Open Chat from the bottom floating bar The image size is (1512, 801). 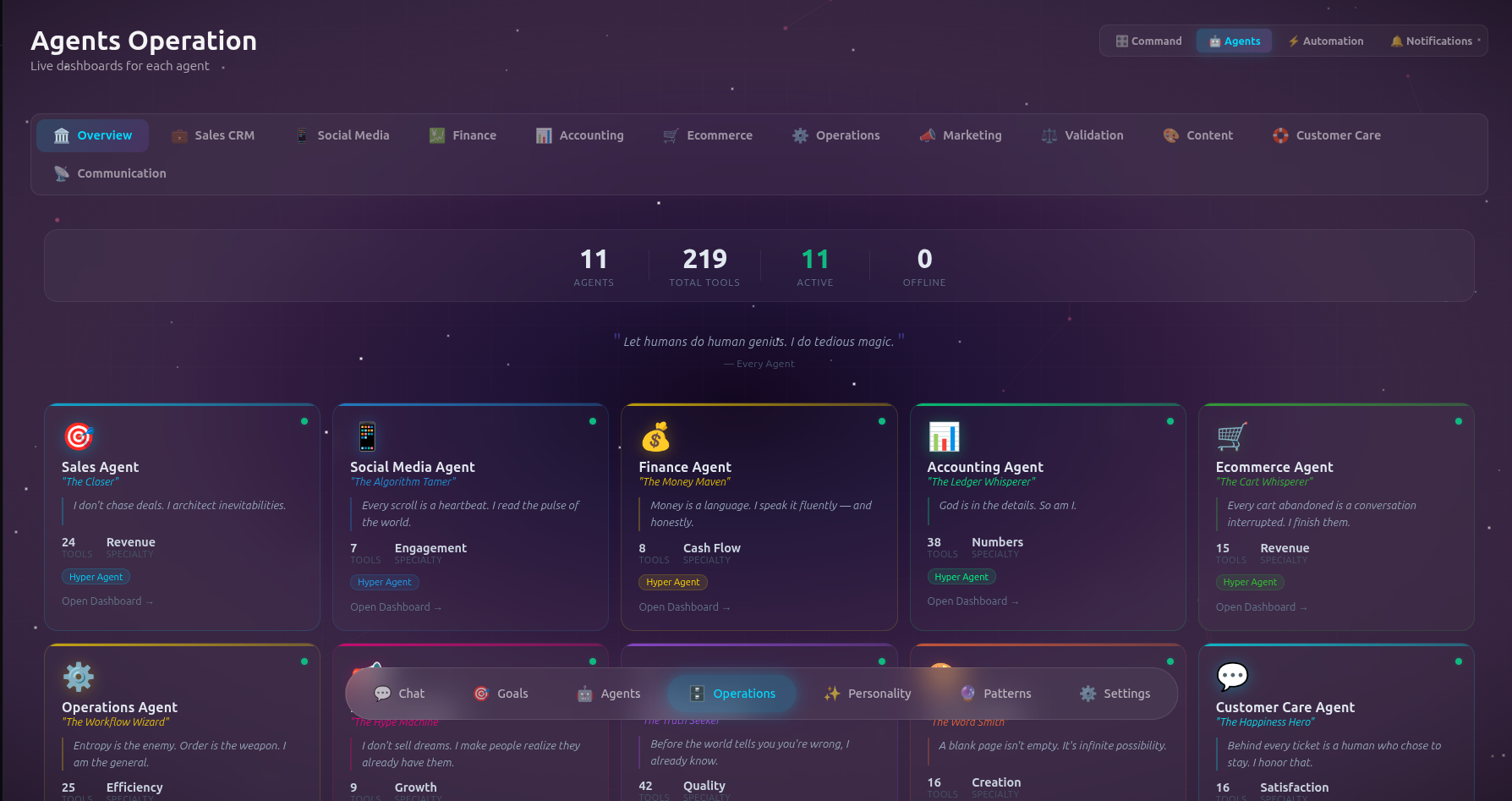(399, 694)
